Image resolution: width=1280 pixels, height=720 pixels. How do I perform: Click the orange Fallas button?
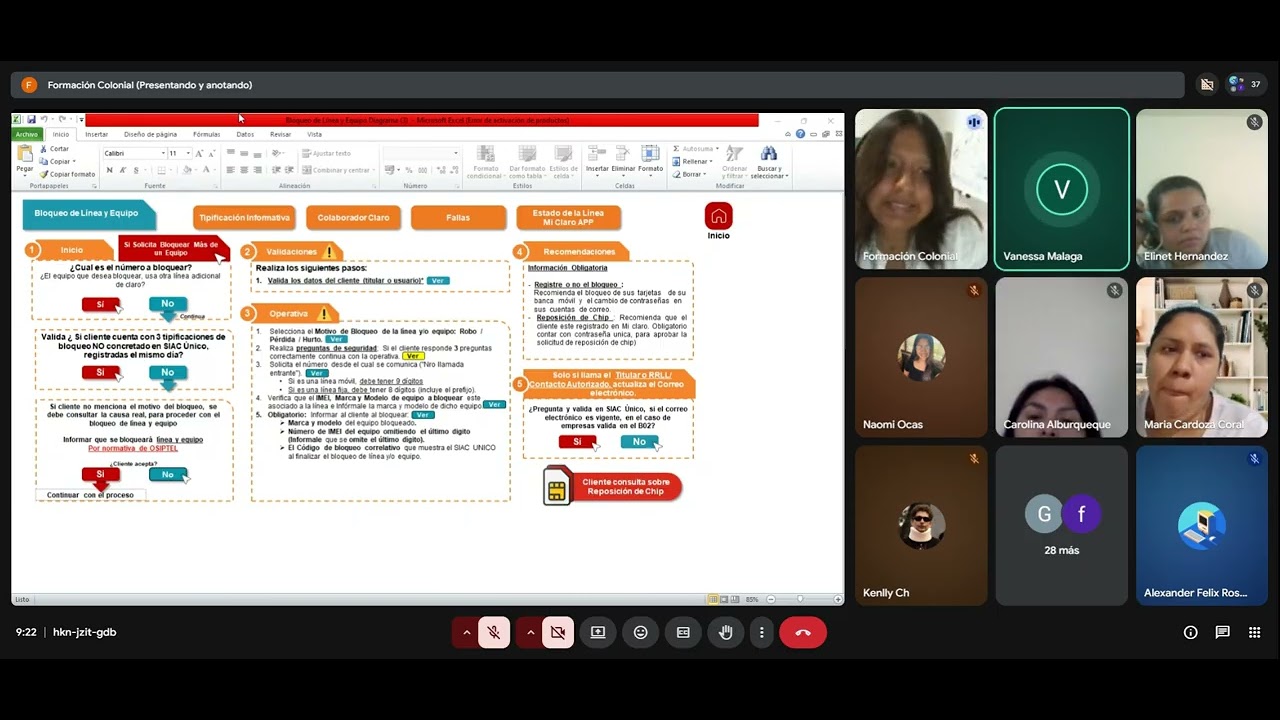tap(458, 217)
